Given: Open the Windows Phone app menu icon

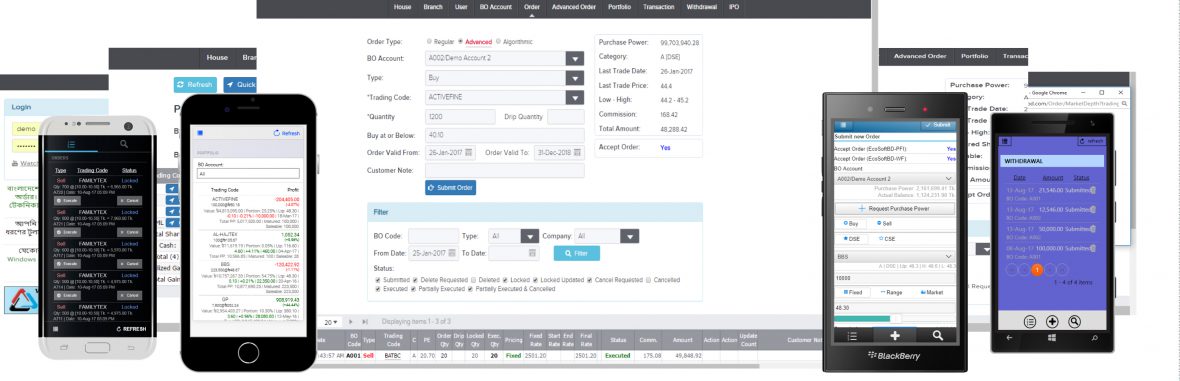Looking at the screenshot, I should [x=1005, y=141].
